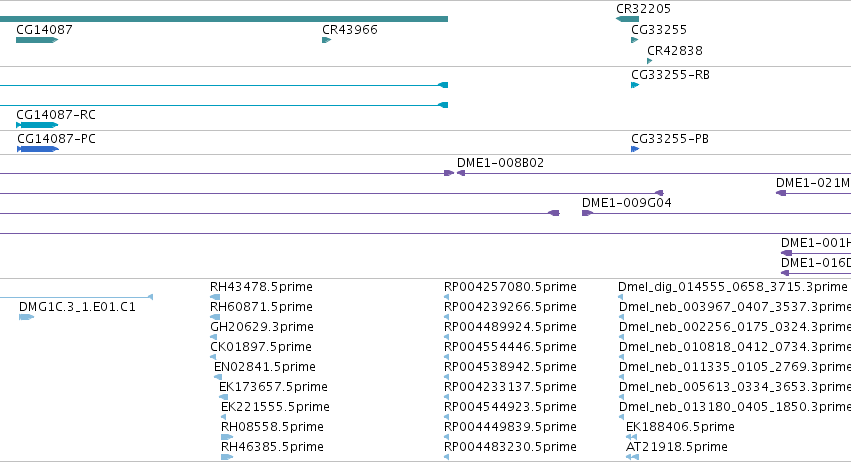The height and width of the screenshot is (462, 851).
Task: Select the DMG1C.3_1.E01.C1 feature arrow
Action: coord(27,317)
